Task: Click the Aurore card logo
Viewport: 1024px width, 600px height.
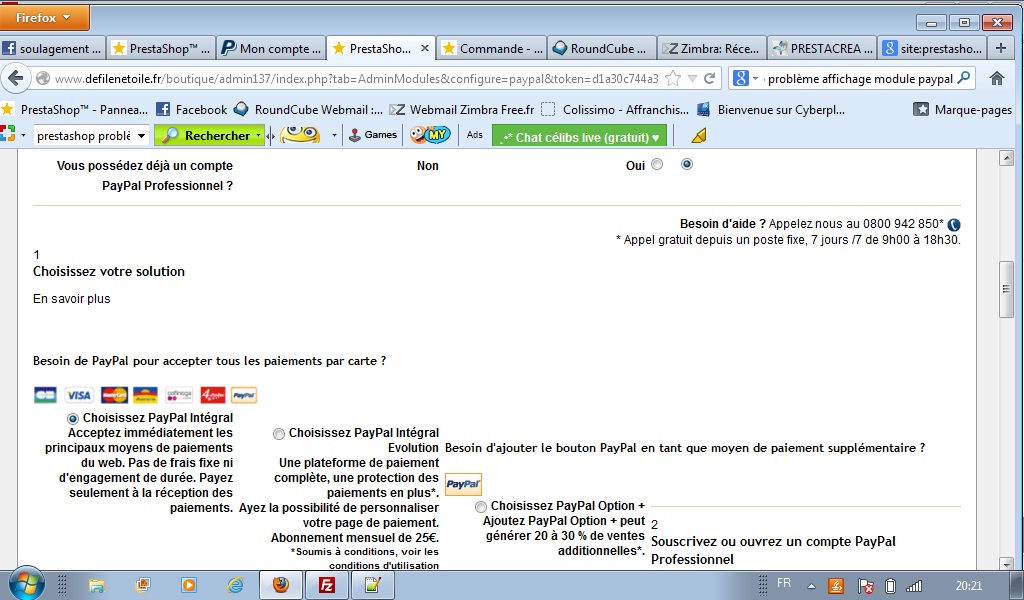Action: point(145,395)
